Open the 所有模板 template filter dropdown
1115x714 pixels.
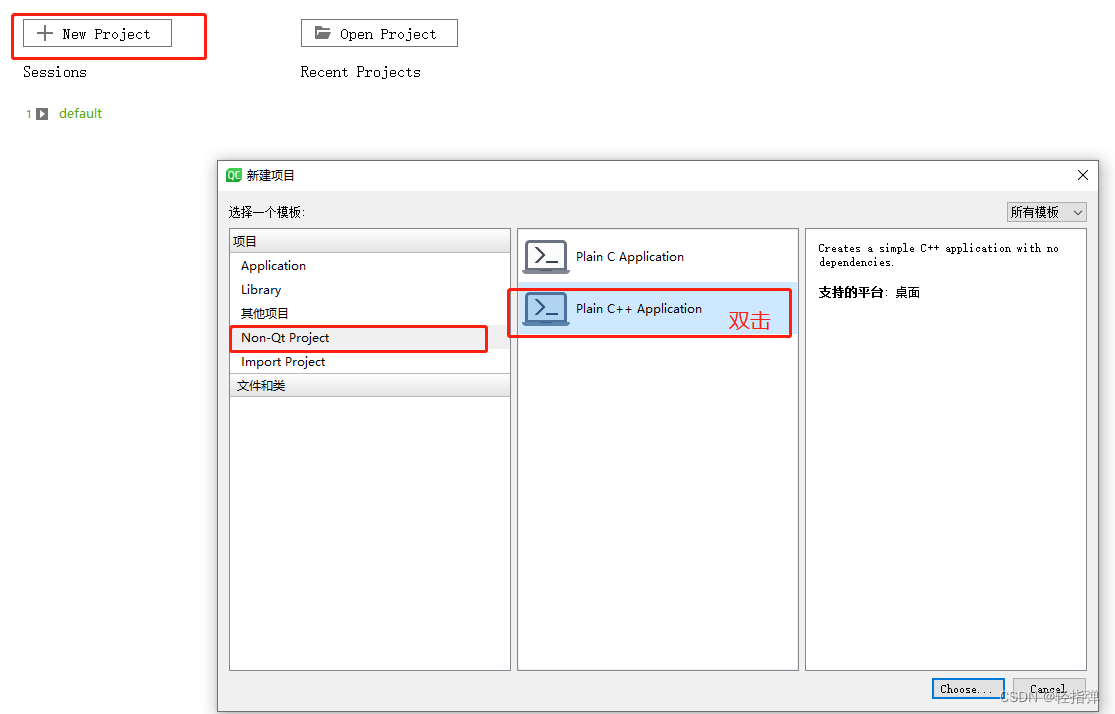click(1046, 212)
